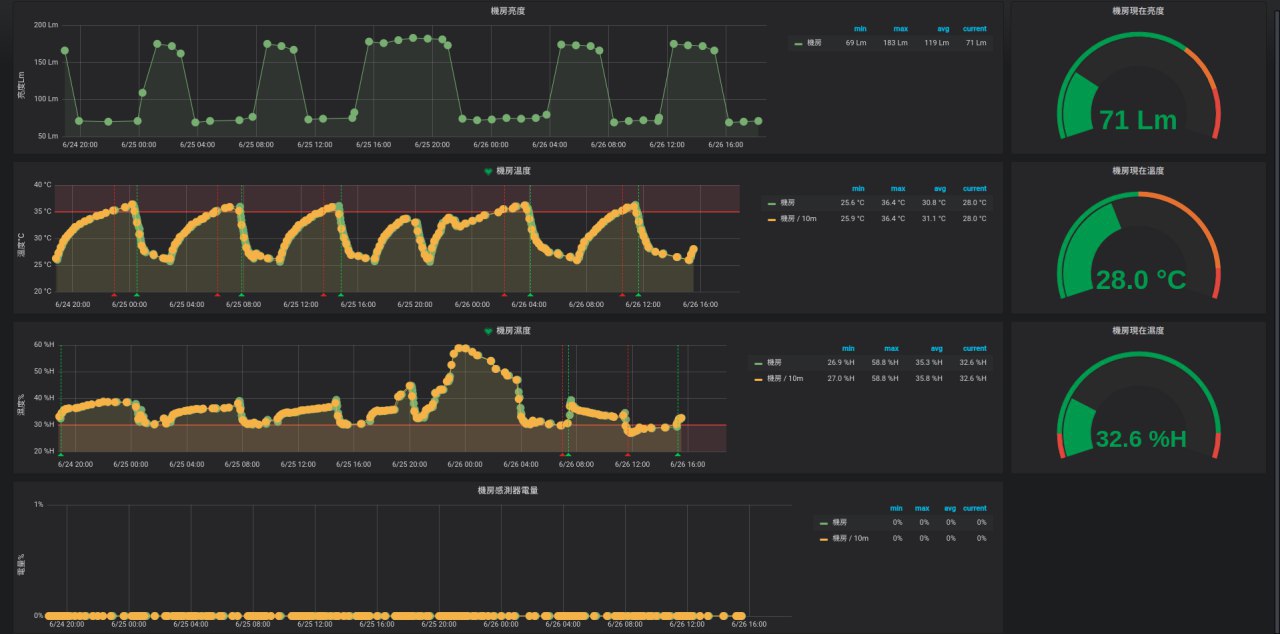1280x634 pixels.
Task: Sort the 機房亮度 legend by current
Action: (x=975, y=29)
